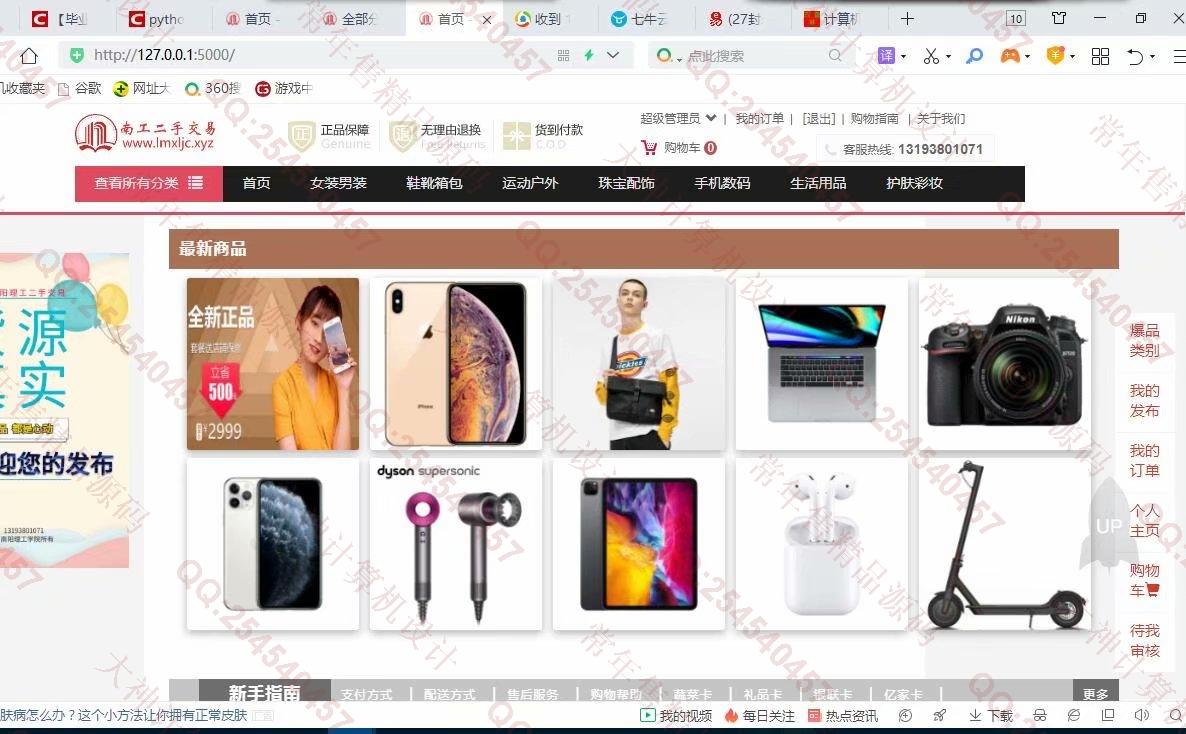Click the blue magnifier find icon
The image size is (1186, 734).
point(974,56)
